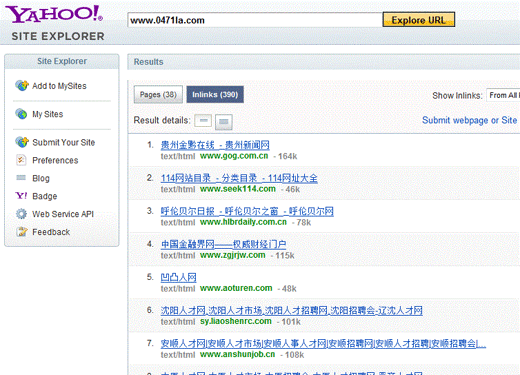Open the Feedback link

[x=51, y=232]
